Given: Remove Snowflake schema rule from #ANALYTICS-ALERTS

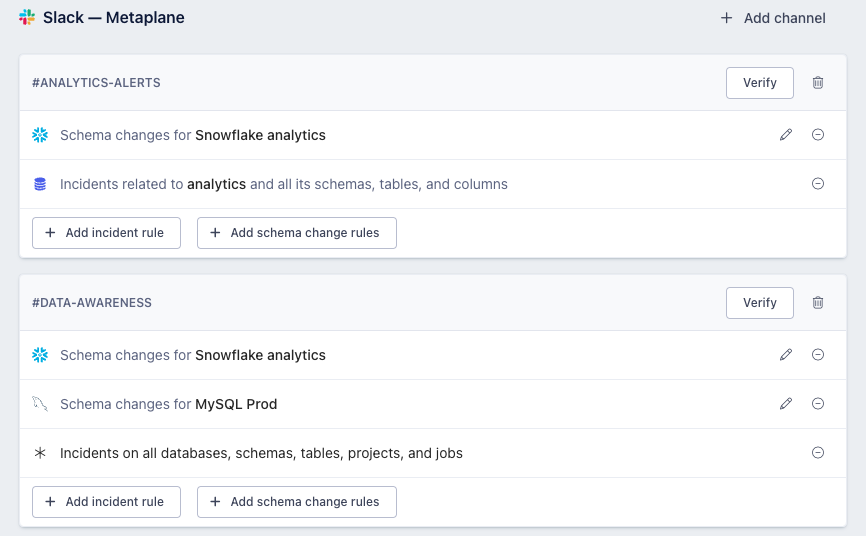Looking at the screenshot, I should coord(818,135).
